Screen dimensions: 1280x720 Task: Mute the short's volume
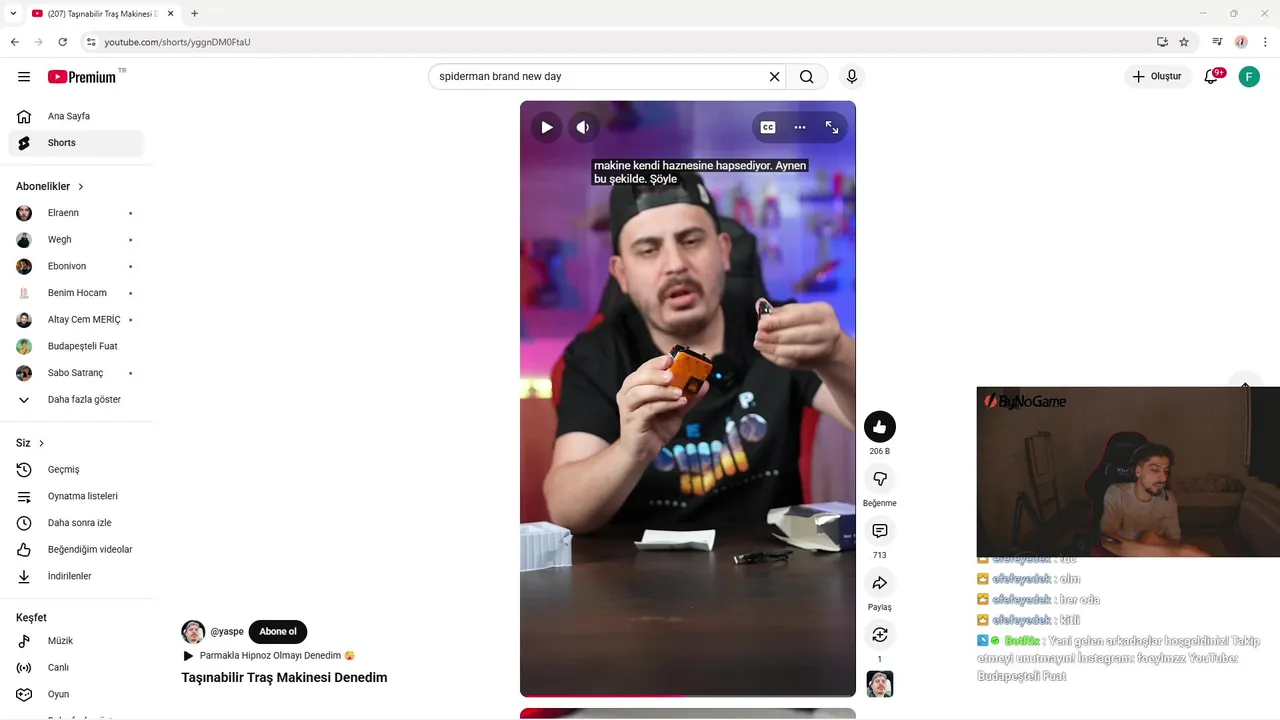click(x=583, y=127)
